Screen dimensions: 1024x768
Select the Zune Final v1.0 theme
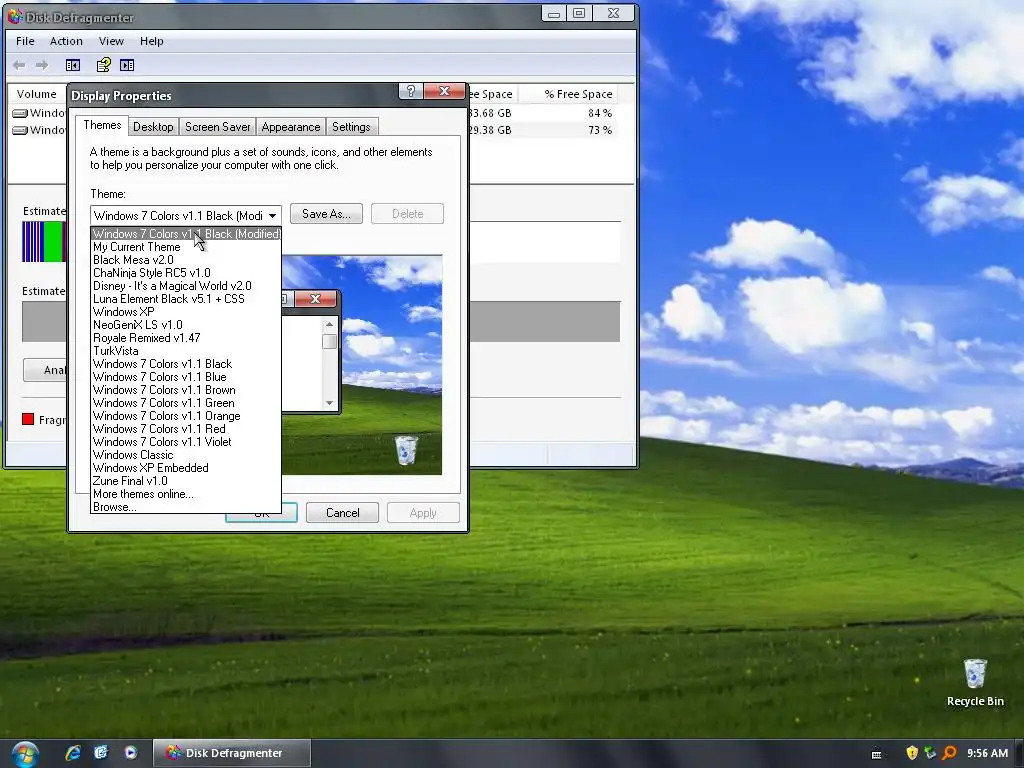pos(185,481)
